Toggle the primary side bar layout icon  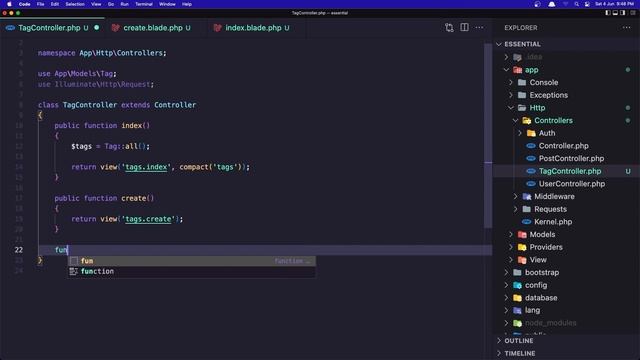click(x=608, y=13)
